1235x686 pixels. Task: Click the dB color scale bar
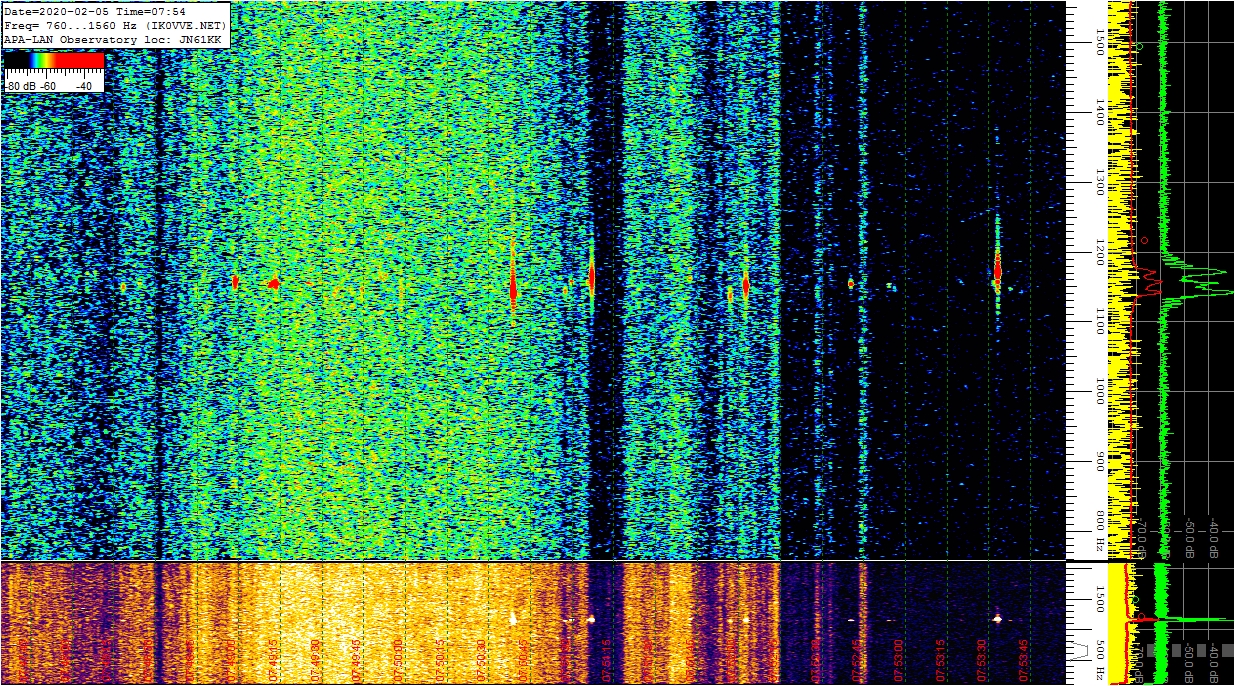(x=55, y=60)
